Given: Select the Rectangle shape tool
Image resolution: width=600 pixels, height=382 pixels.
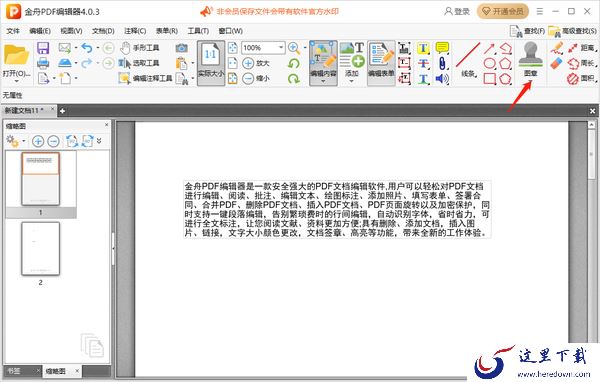Looking at the screenshot, I should (x=490, y=78).
